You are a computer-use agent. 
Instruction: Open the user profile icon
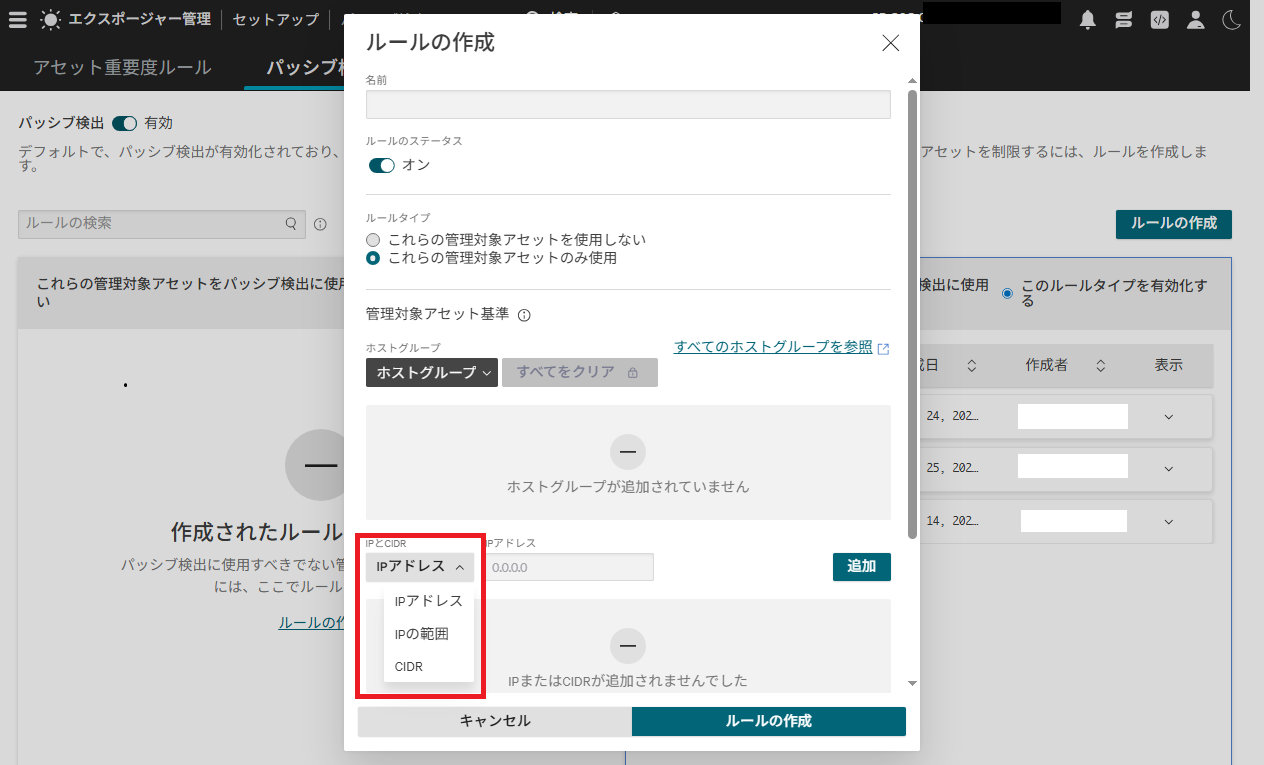pyautogui.click(x=1195, y=18)
